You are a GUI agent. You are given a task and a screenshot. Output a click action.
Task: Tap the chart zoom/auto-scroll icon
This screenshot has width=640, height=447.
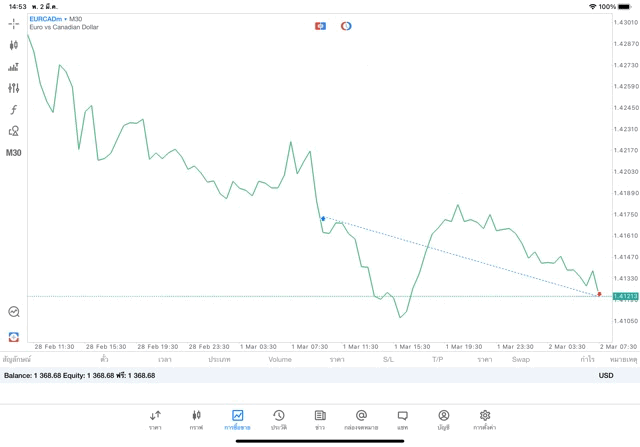pyautogui.click(x=14, y=312)
